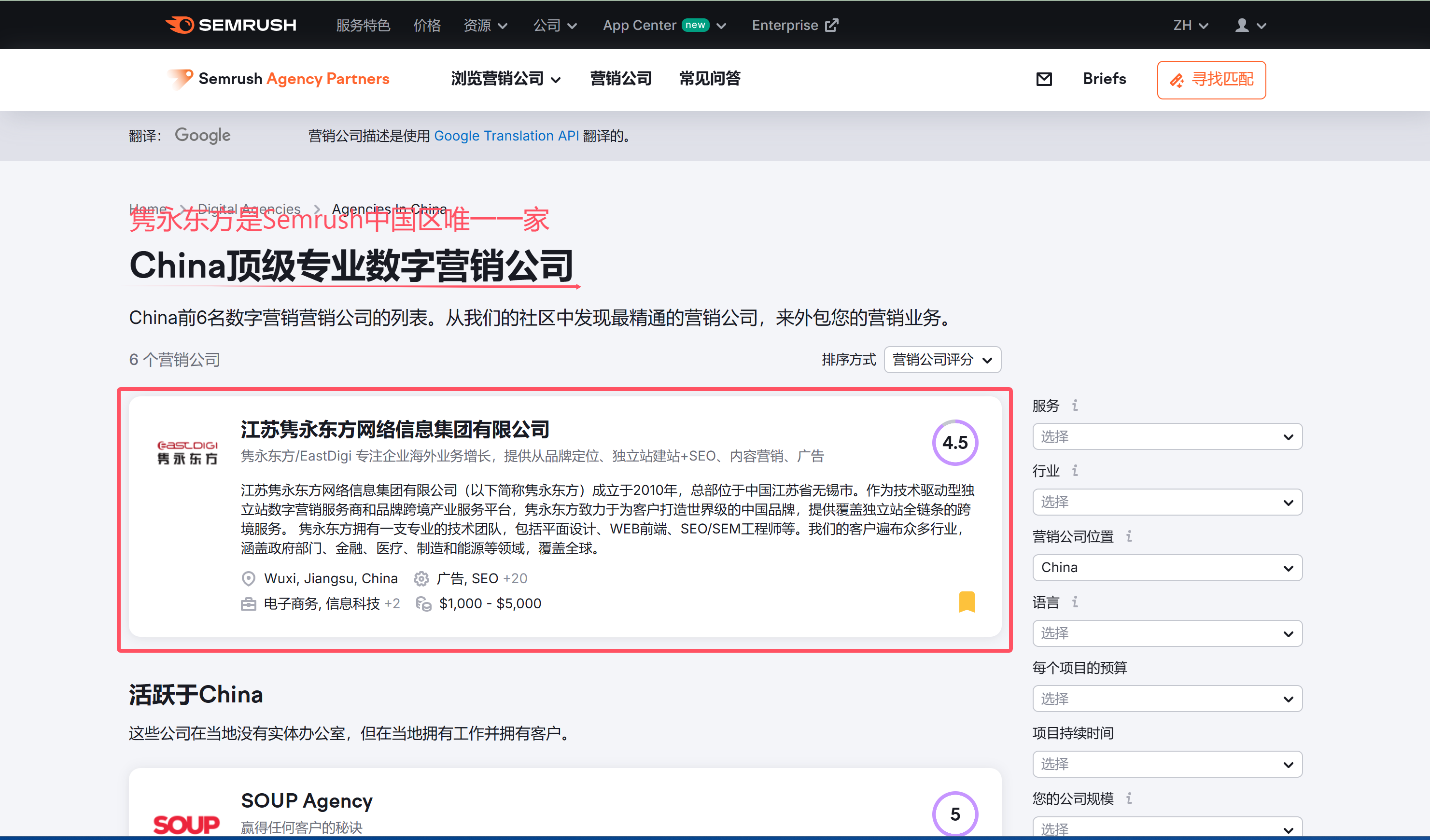Expand the App Center menu
This screenshot has height=840, width=1430.
click(x=664, y=25)
